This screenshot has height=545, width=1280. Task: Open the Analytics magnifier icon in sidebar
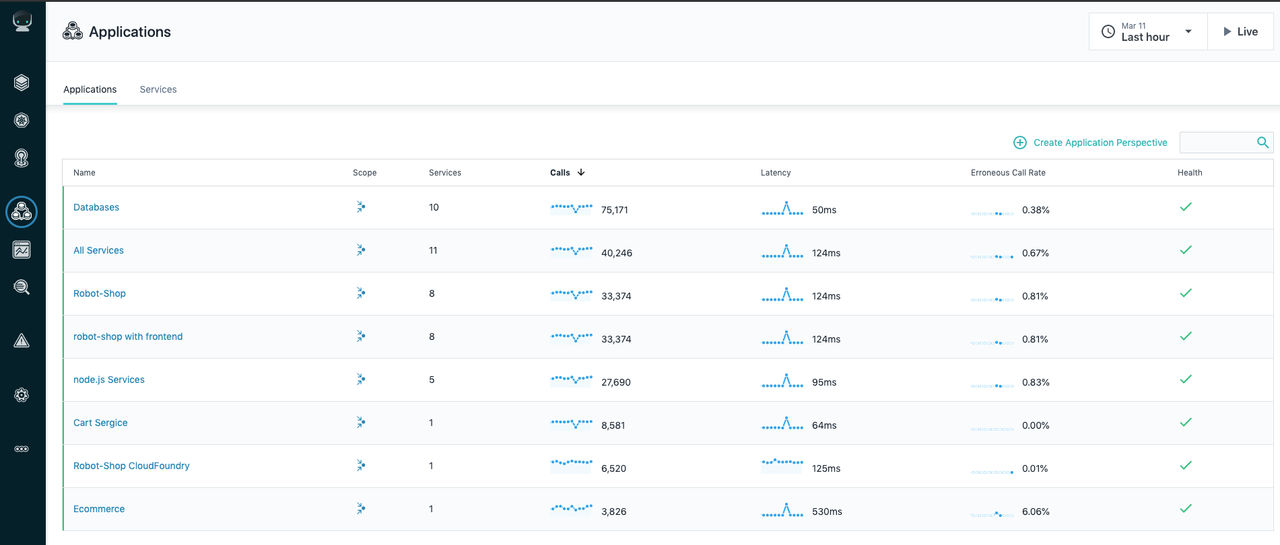pos(22,287)
